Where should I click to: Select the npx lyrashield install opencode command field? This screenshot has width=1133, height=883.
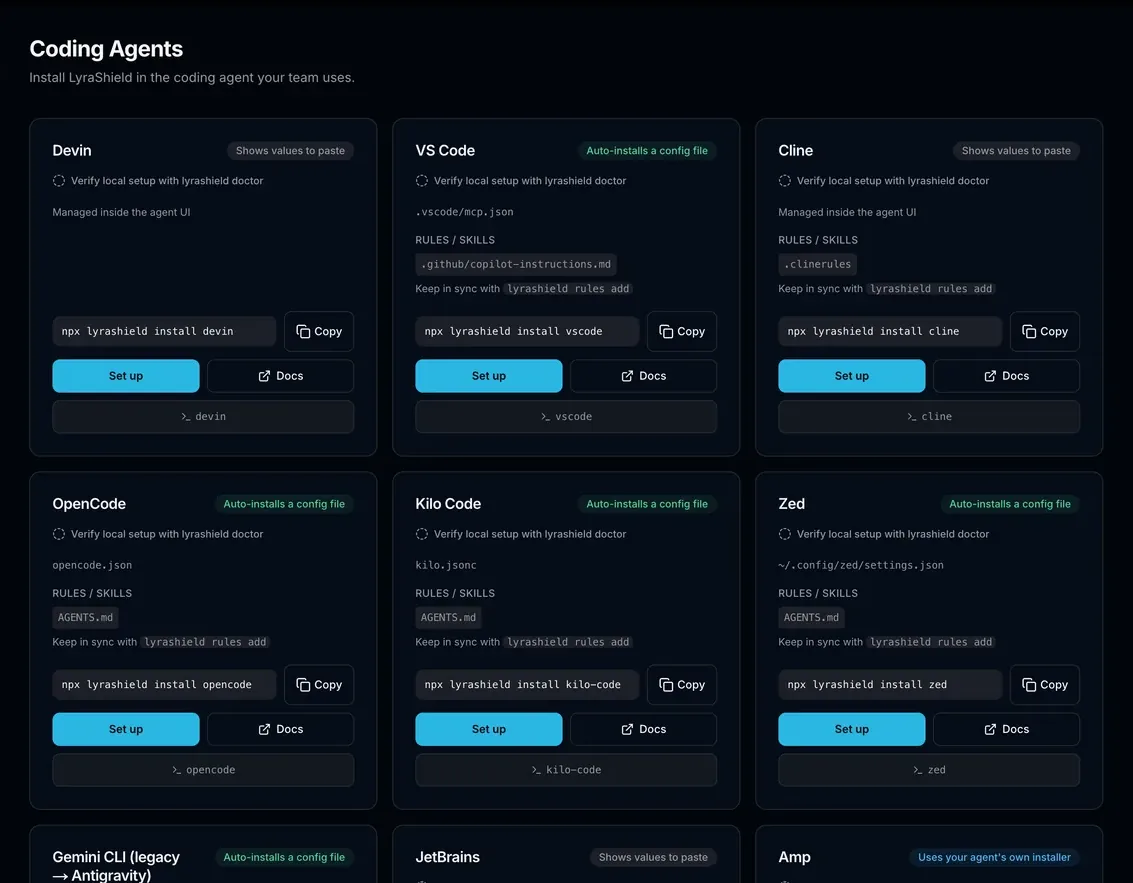(x=164, y=684)
